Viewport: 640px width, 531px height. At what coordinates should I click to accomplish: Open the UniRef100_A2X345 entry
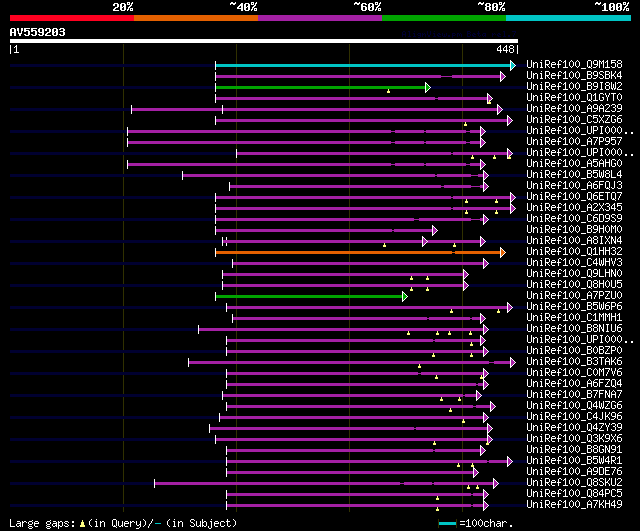click(x=574, y=208)
